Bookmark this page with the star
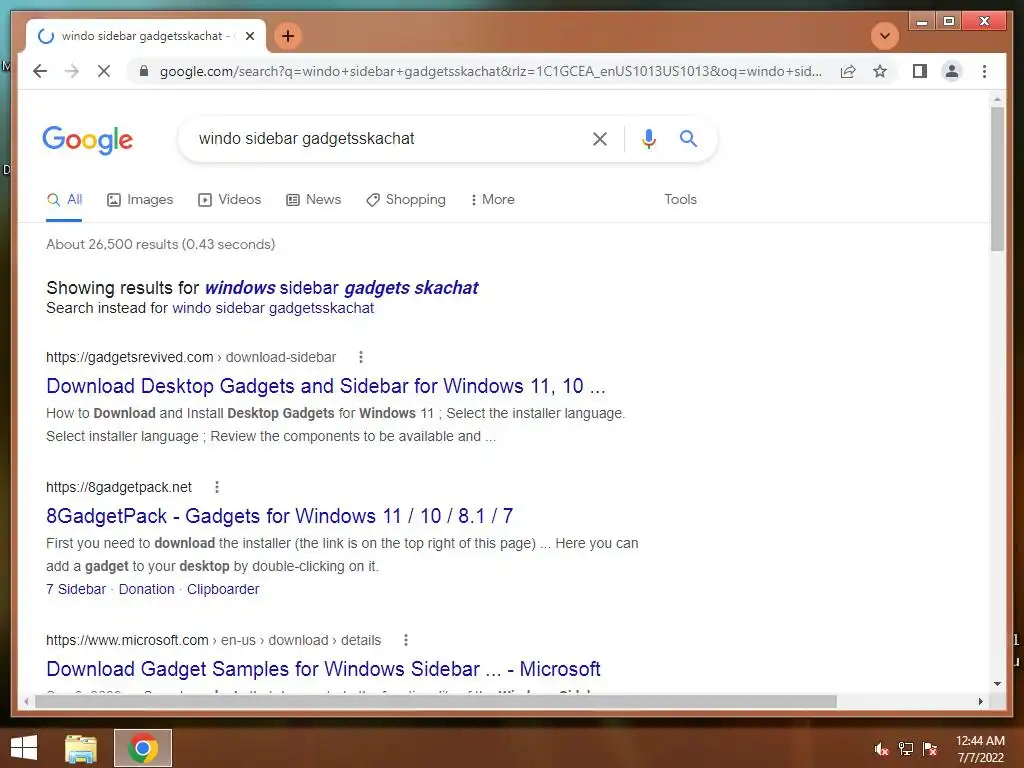The image size is (1024, 768). point(880,71)
